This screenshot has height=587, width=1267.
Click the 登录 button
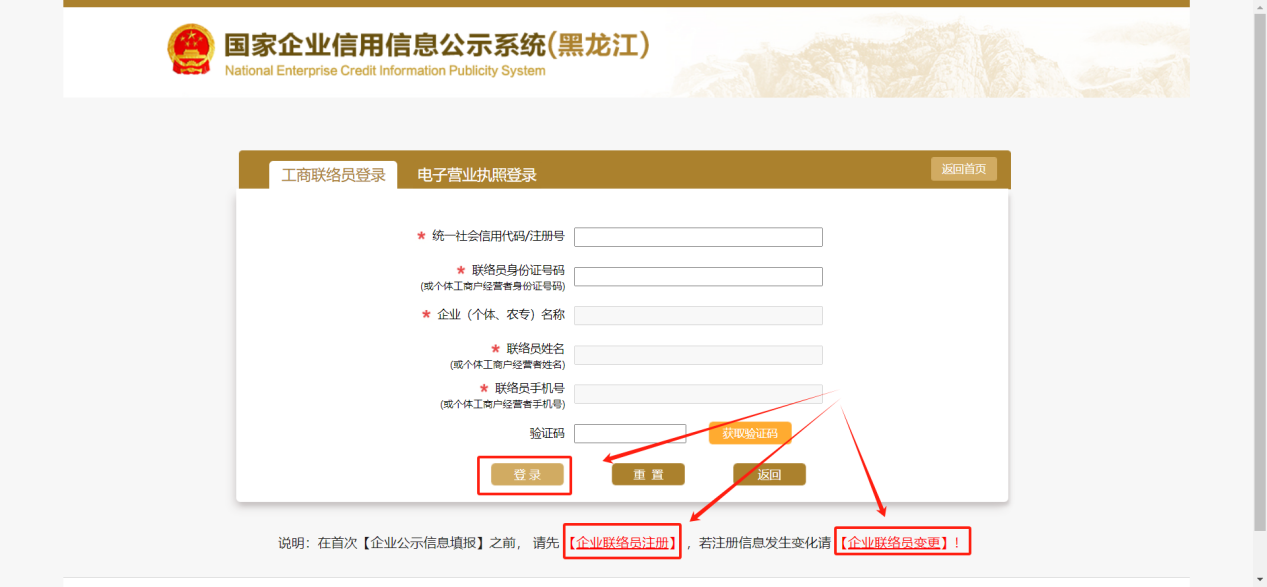tap(527, 475)
